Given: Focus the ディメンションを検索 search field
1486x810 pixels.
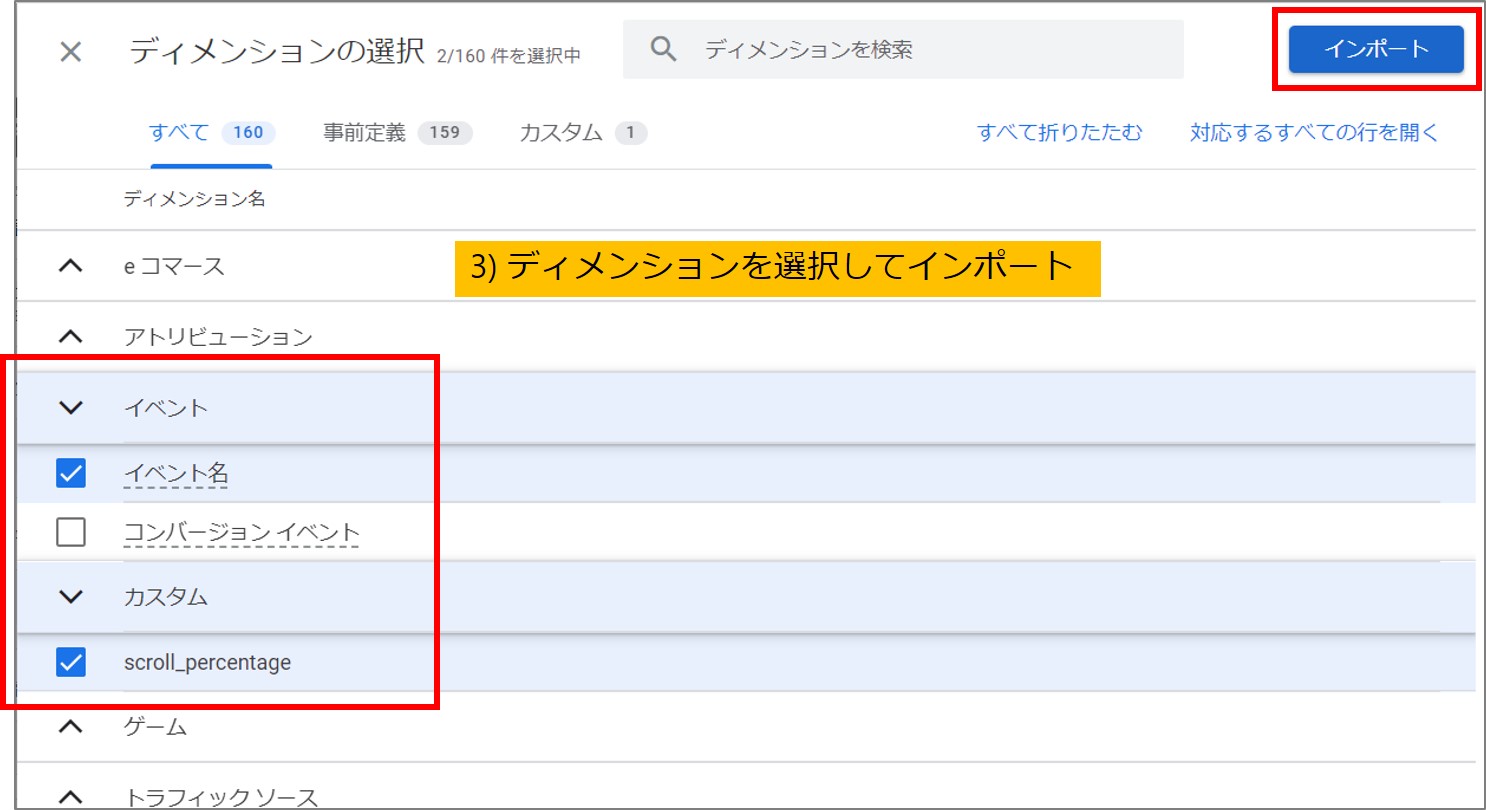Looking at the screenshot, I should click(x=903, y=49).
